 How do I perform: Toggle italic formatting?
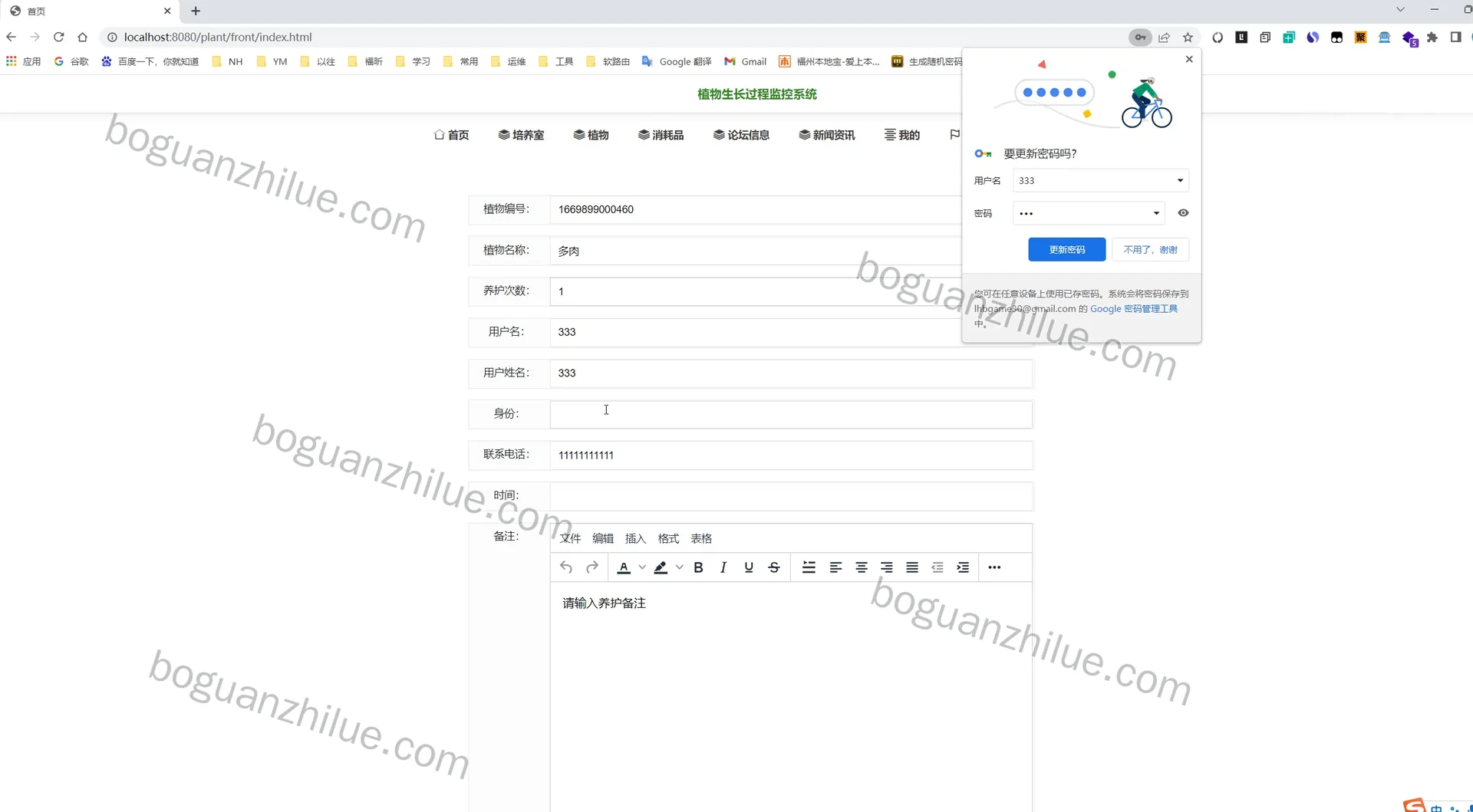coord(723,567)
